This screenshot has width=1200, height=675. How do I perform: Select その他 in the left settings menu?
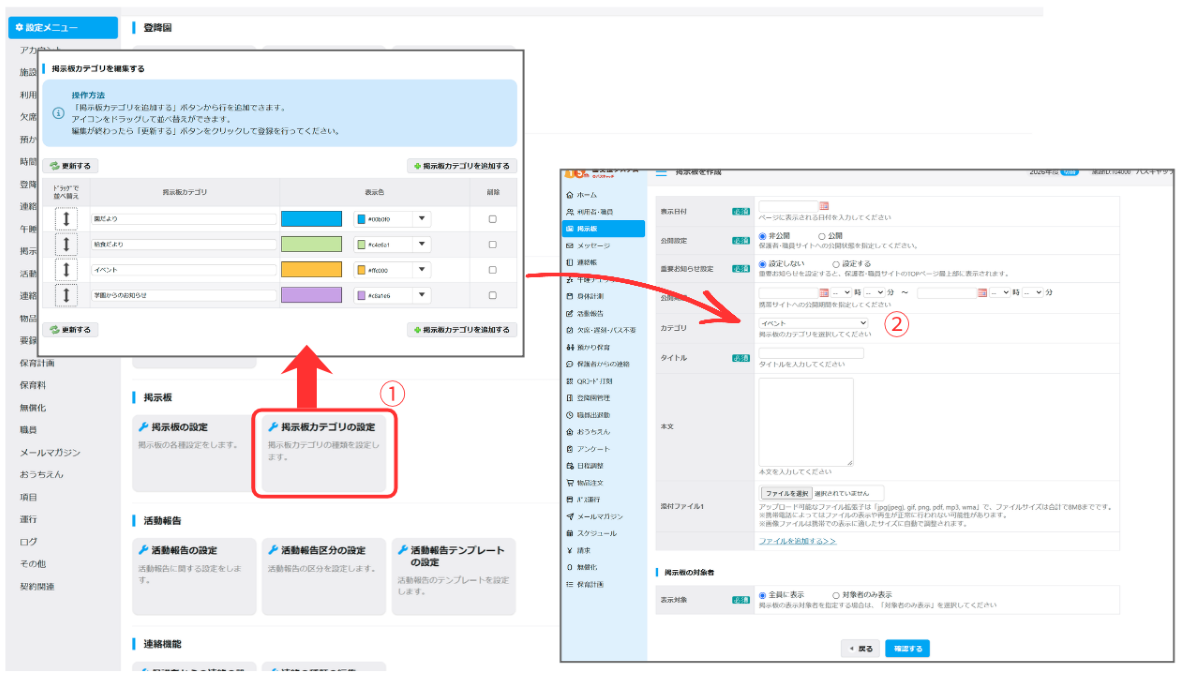tap(33, 563)
